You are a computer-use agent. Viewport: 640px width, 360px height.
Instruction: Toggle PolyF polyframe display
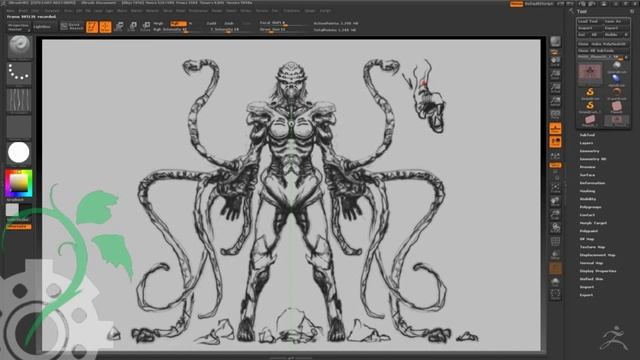pos(555,242)
